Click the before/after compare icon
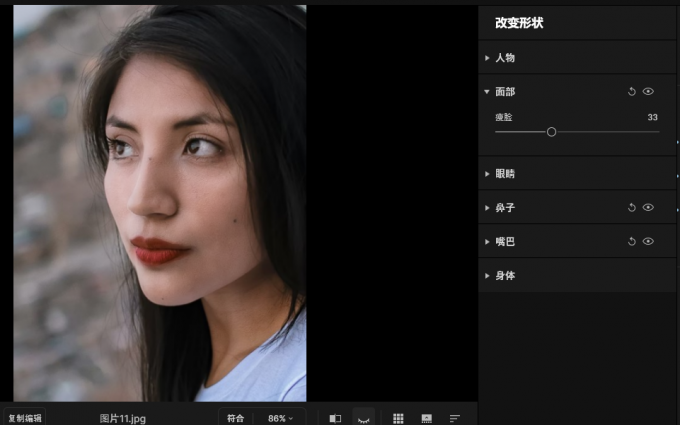 click(335, 418)
